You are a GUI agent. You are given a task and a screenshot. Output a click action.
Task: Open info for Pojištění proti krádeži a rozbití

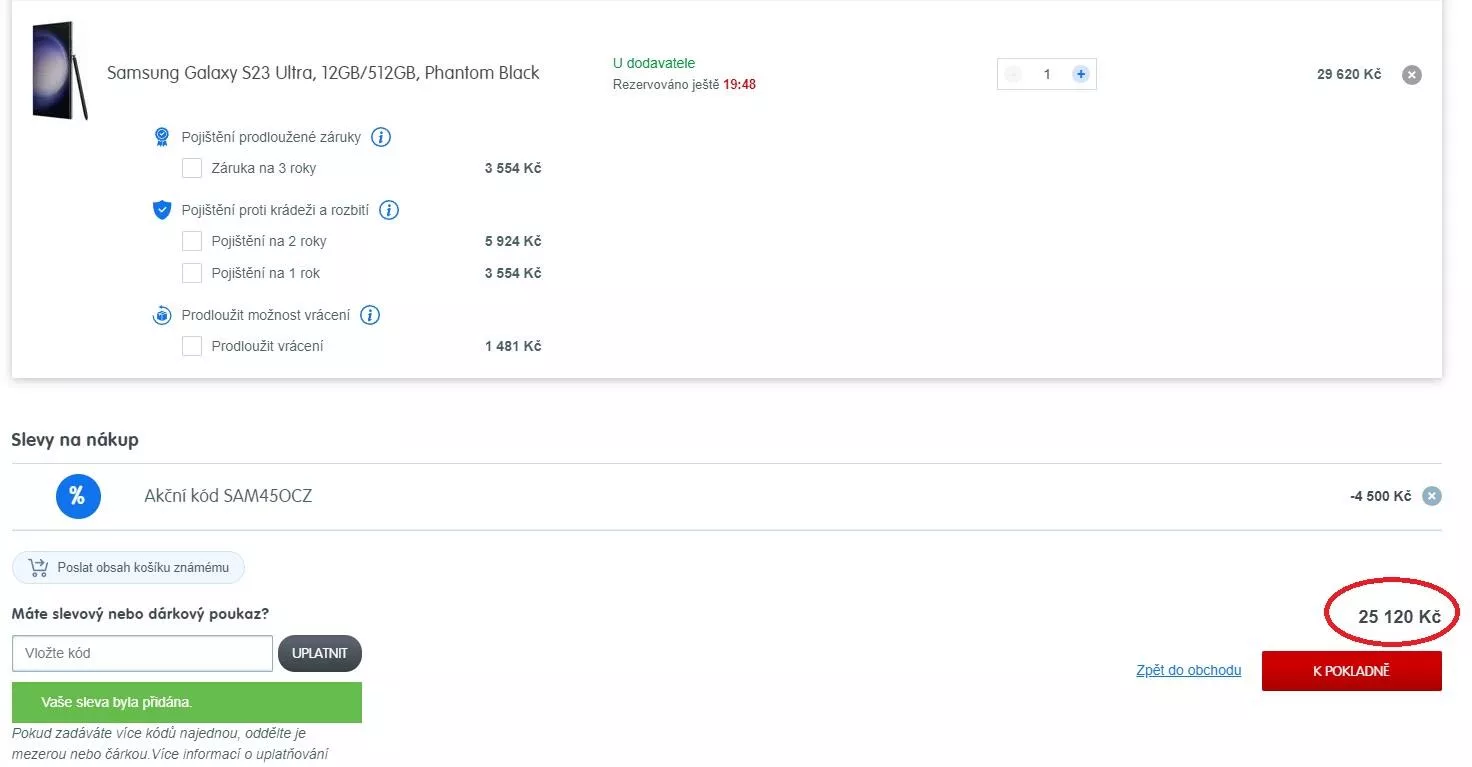tap(389, 210)
